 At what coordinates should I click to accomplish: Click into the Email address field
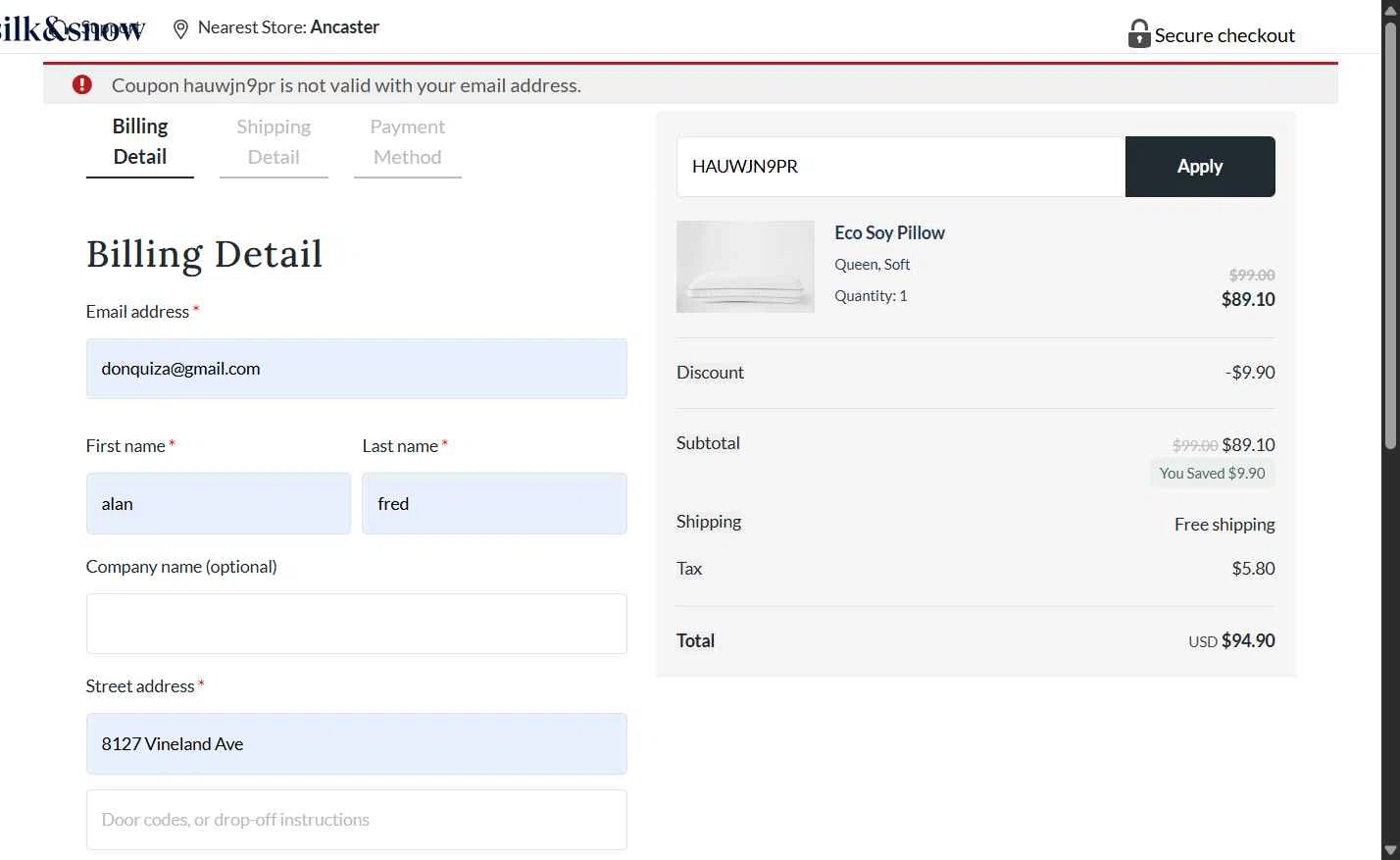click(357, 369)
